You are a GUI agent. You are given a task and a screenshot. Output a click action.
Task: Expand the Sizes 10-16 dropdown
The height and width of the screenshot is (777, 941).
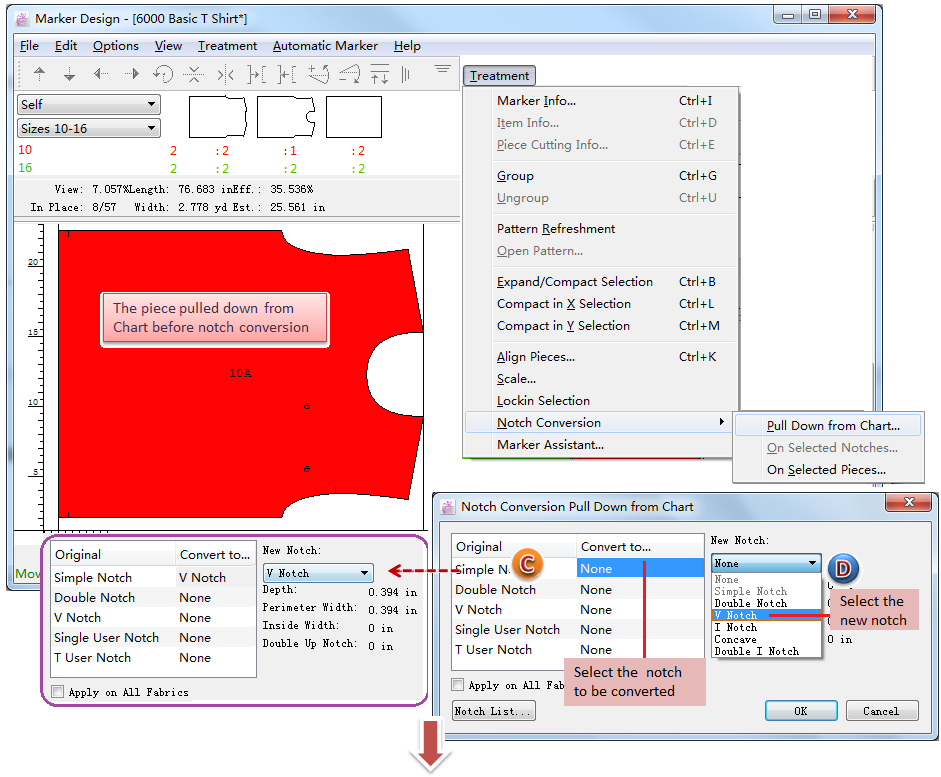tap(88, 128)
